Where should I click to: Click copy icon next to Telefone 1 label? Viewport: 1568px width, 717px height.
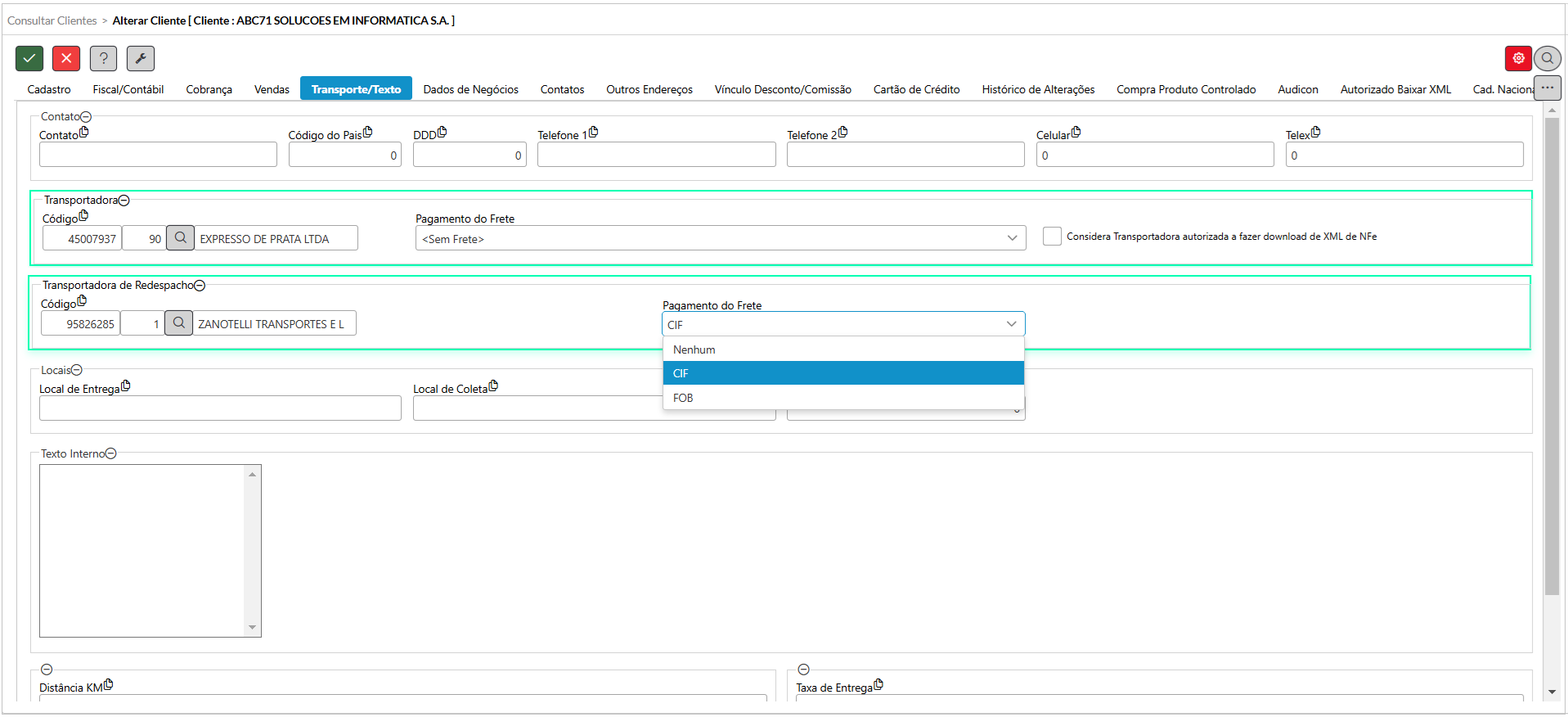click(593, 132)
